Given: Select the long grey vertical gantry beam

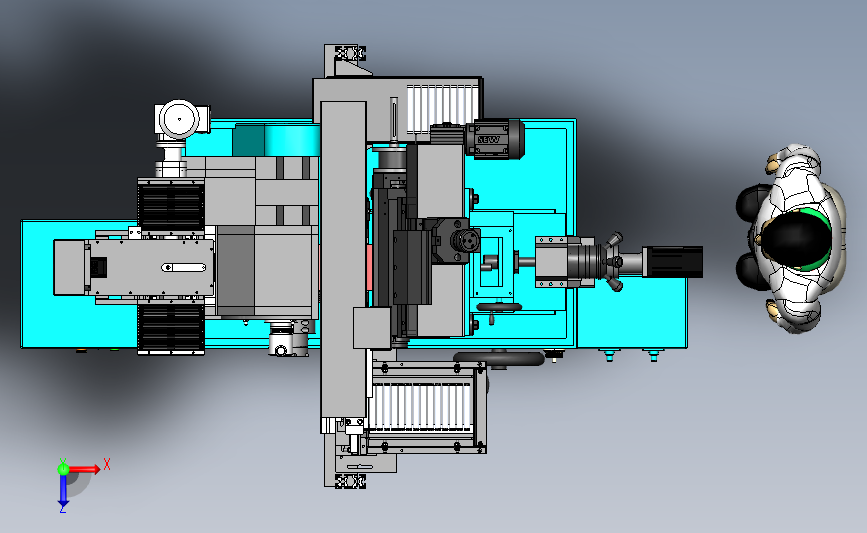Looking at the screenshot, I should (343, 260).
